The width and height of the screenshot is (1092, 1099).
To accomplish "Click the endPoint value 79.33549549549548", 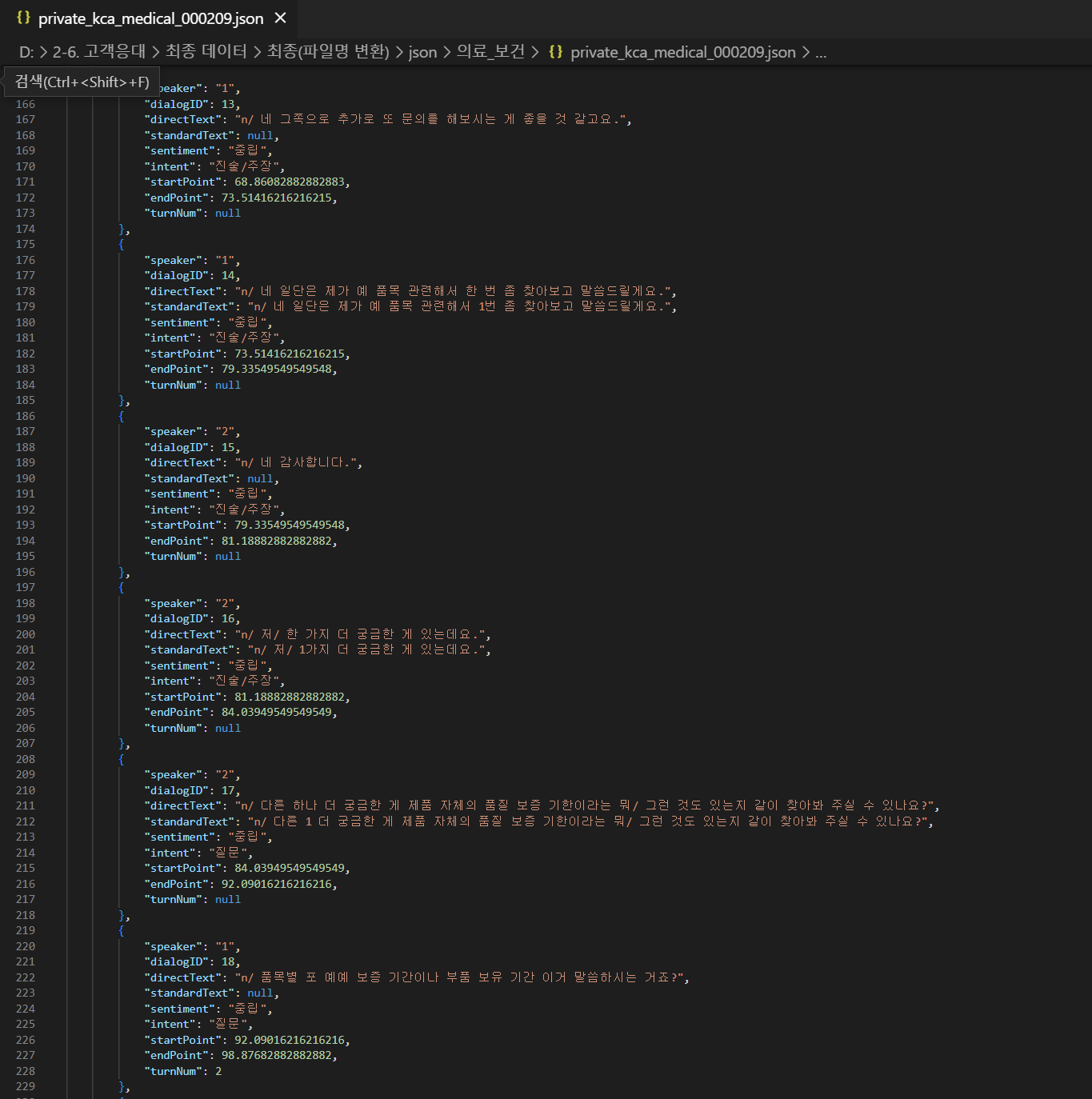I will (276, 369).
